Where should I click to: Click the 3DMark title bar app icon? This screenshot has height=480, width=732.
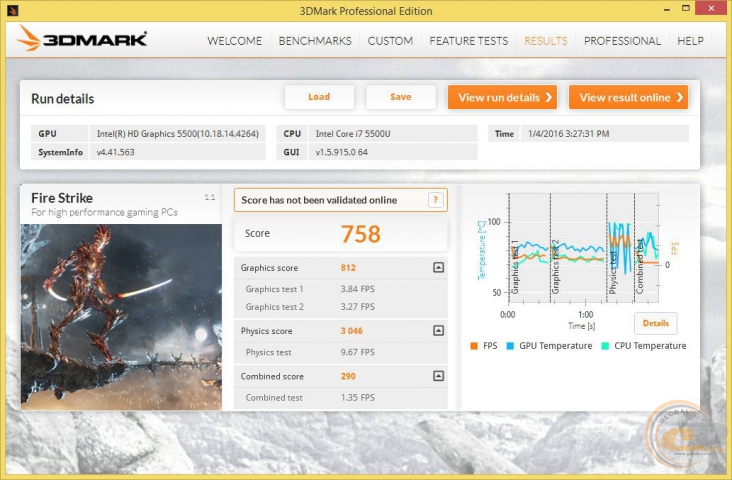13,10
